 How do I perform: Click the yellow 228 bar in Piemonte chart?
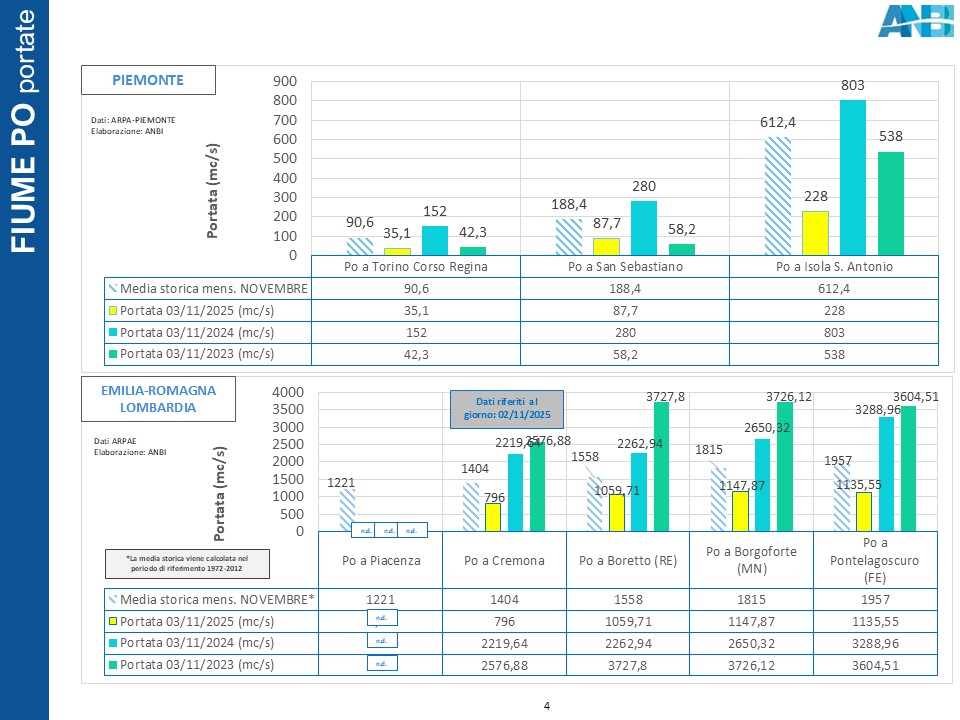(815, 233)
